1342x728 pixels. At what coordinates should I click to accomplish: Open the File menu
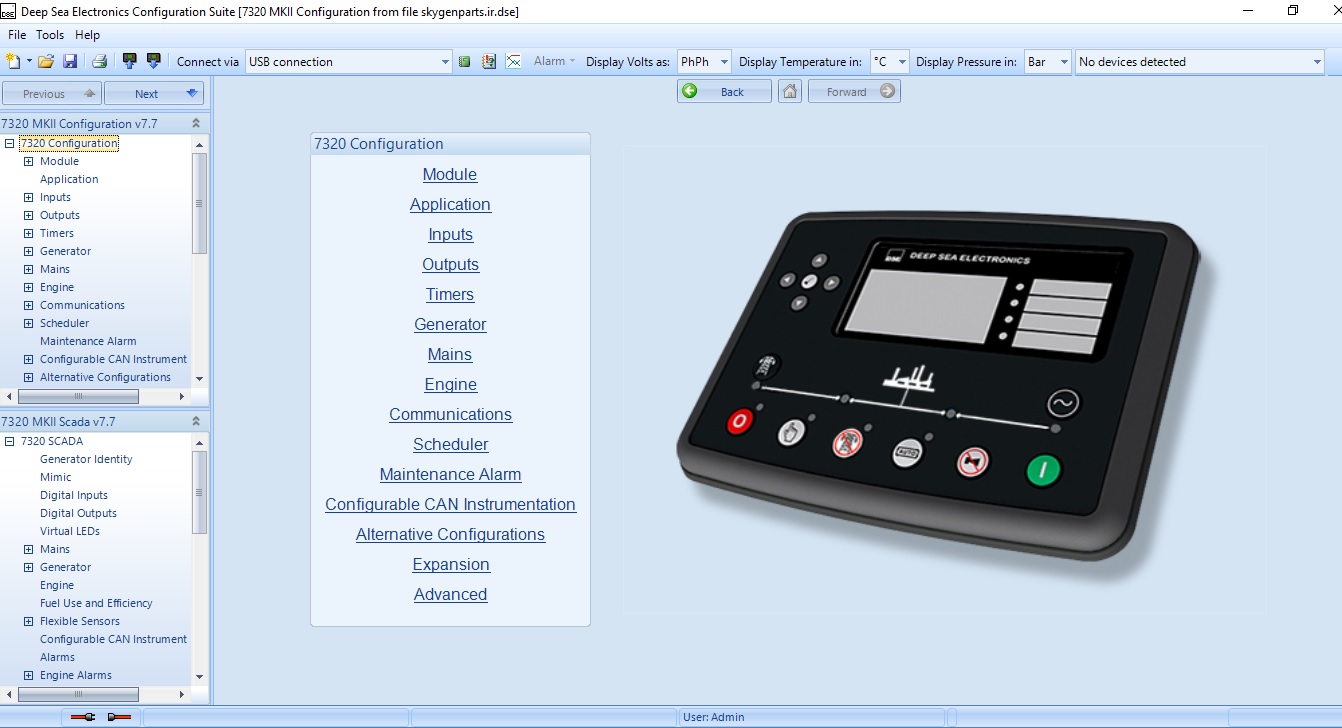pyautogui.click(x=17, y=35)
